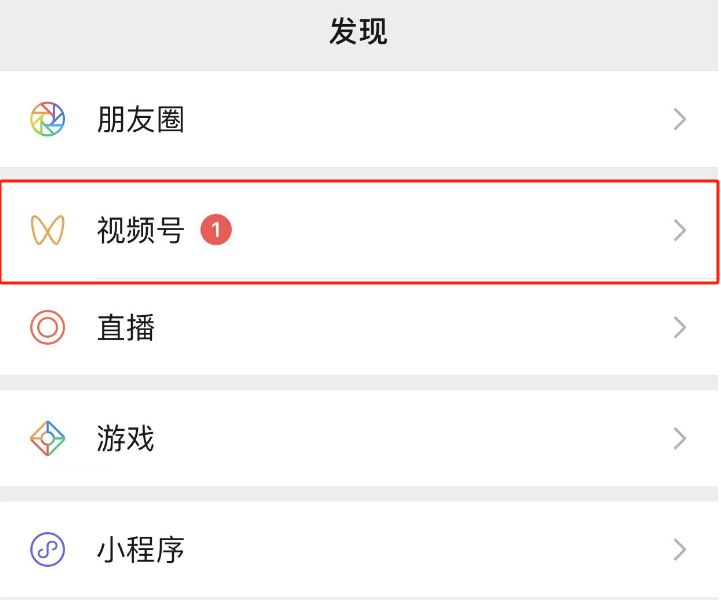Tap the blank middle of the 直播 row
The width and height of the screenshot is (721, 600).
(400, 327)
